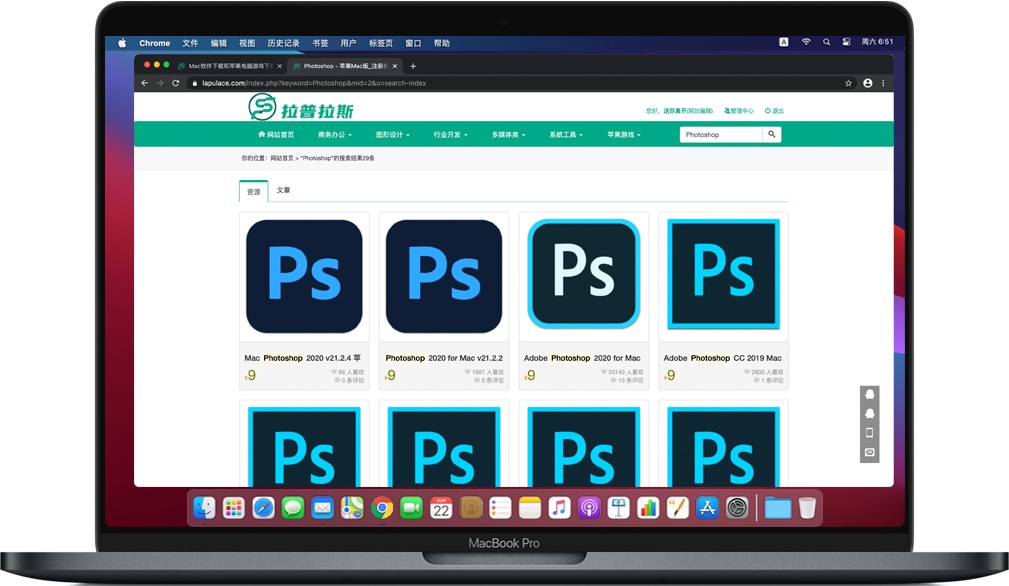Open the Adobe Photoshop CC 2019 thumbnail
The image size is (1009, 586).
[723, 275]
